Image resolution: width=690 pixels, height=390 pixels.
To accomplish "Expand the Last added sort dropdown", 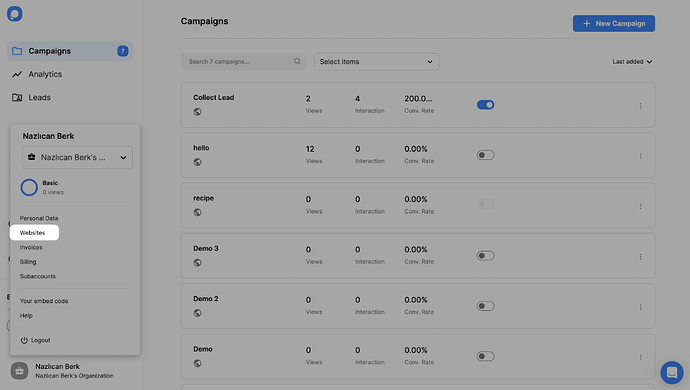I will pyautogui.click(x=632, y=62).
